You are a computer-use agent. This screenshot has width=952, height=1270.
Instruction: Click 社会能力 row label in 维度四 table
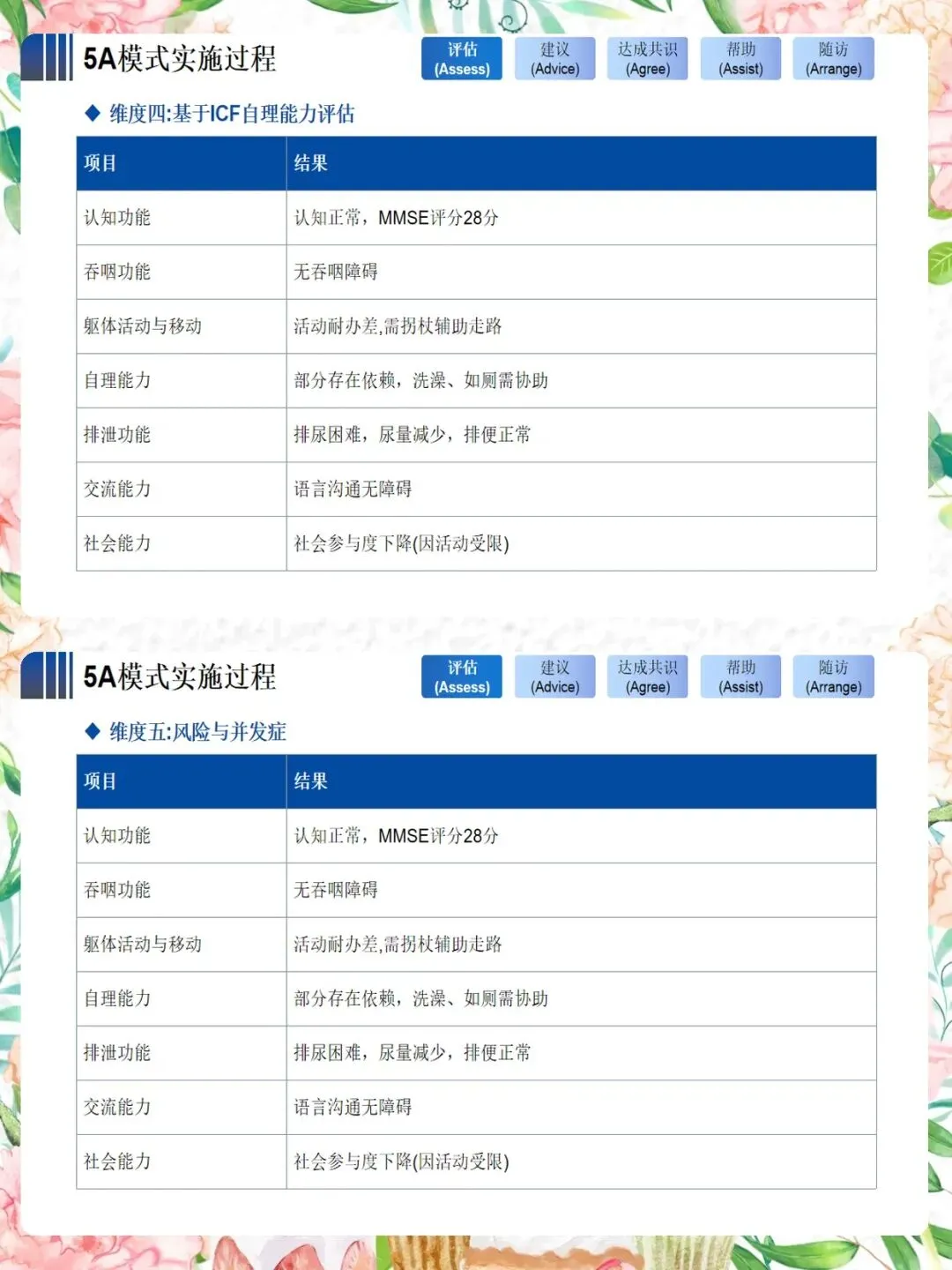point(117,543)
